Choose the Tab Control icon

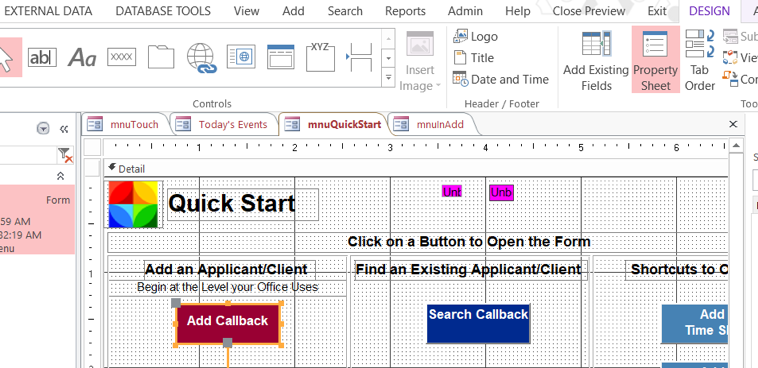coord(161,57)
